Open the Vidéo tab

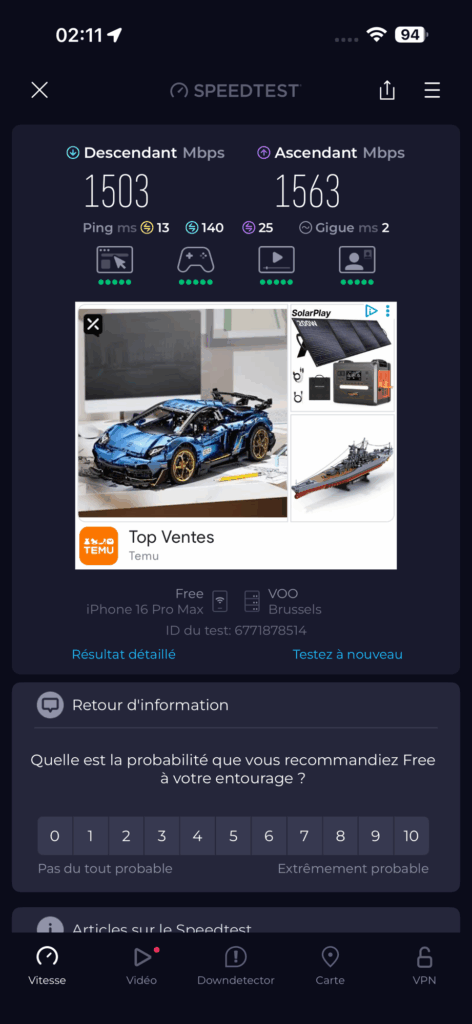pos(142,966)
